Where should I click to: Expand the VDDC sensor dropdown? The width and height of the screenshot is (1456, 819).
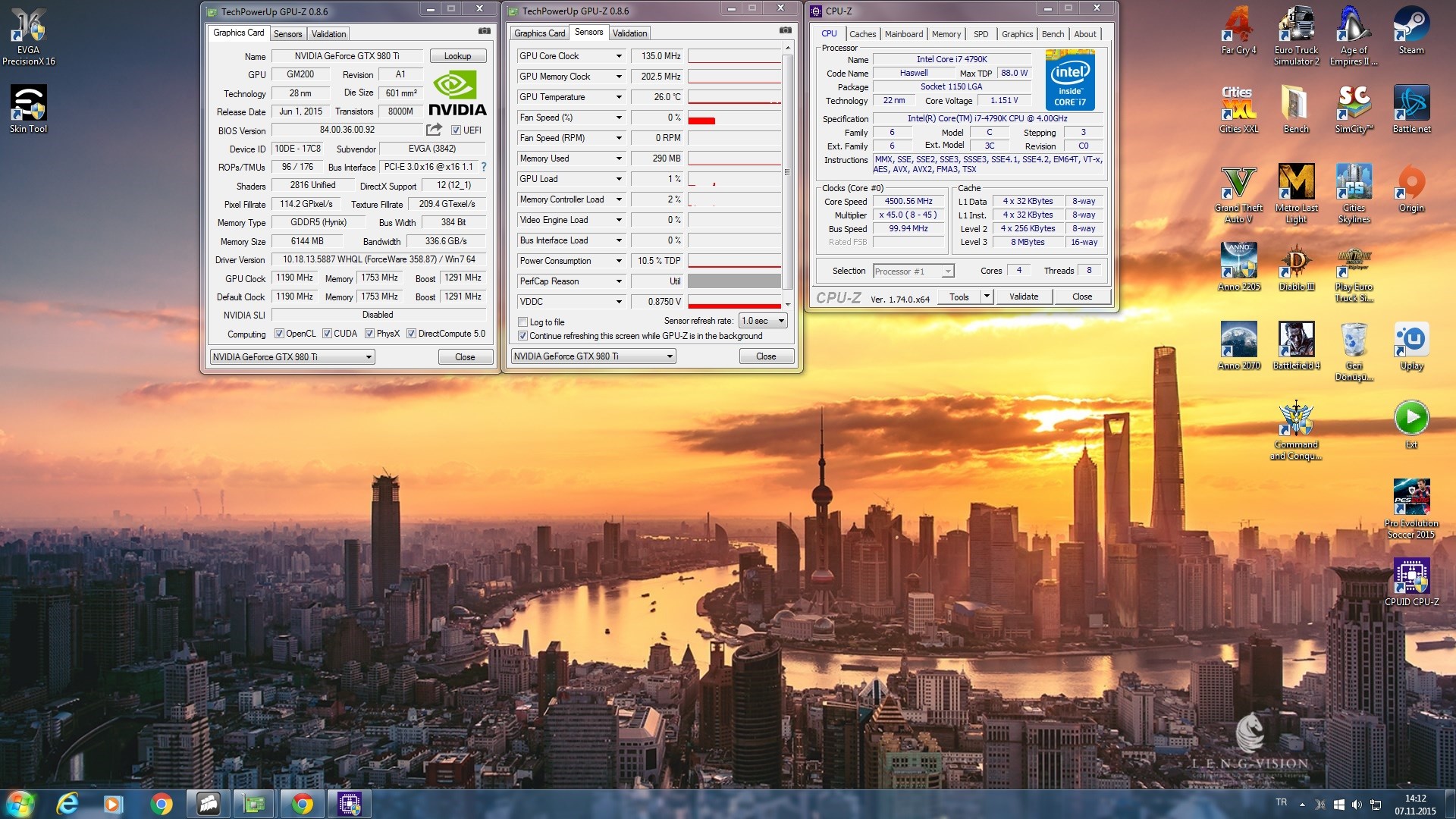pyautogui.click(x=619, y=302)
